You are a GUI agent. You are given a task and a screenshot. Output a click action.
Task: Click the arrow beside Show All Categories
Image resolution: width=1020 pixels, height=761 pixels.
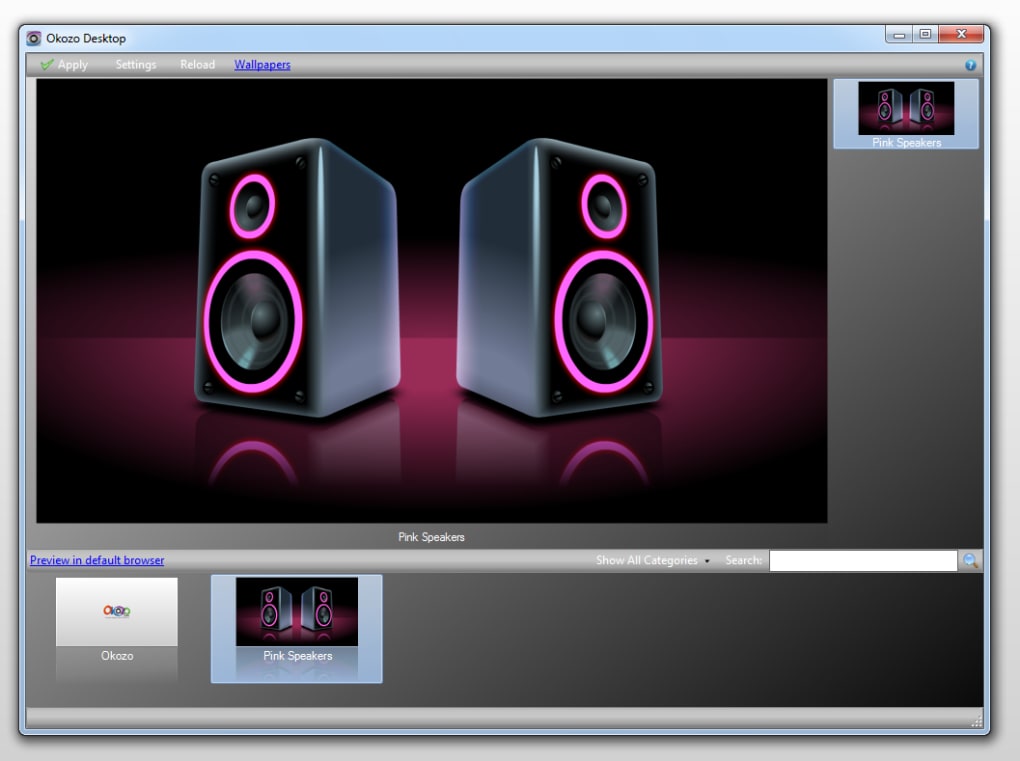(x=708, y=561)
